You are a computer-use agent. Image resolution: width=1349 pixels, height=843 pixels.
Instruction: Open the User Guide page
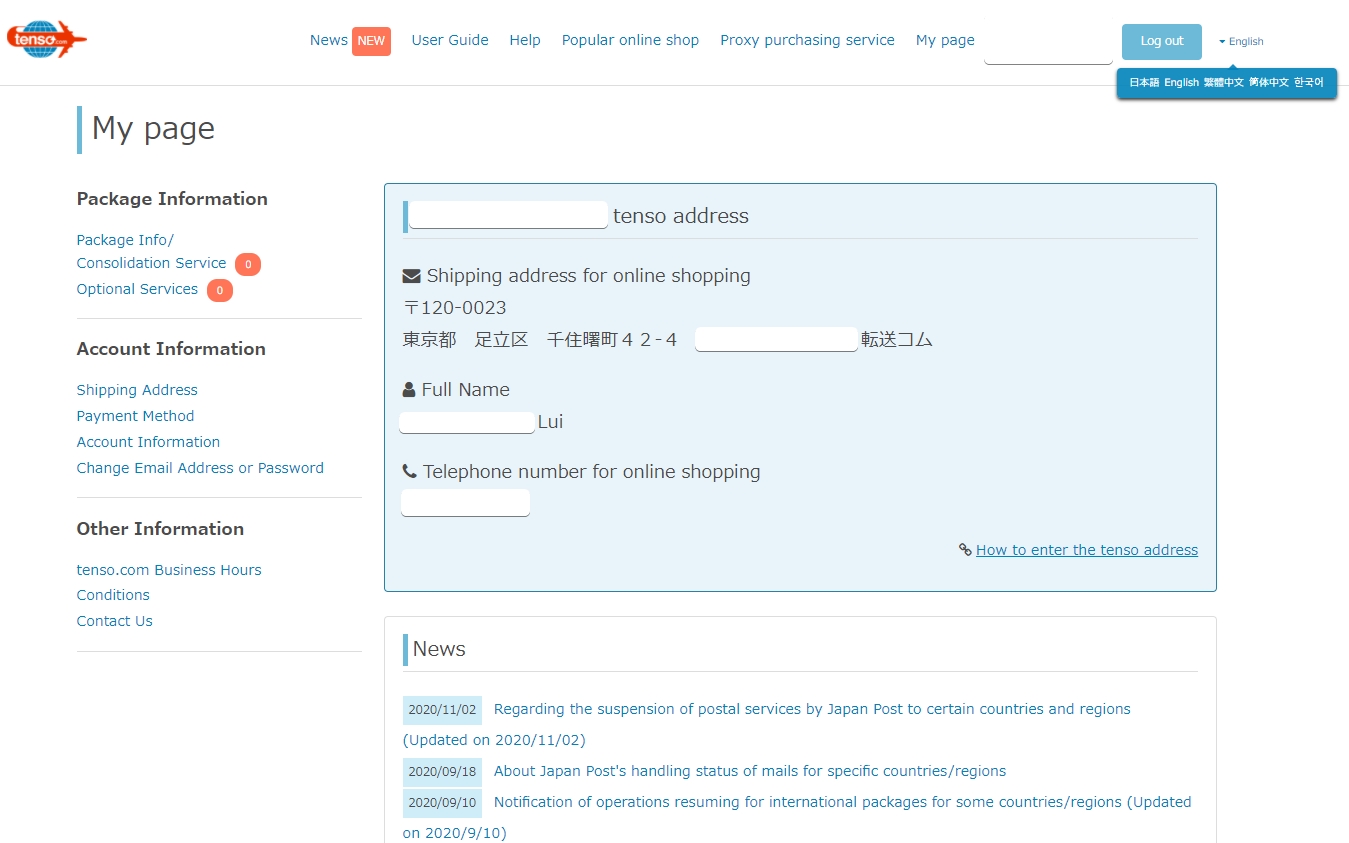tap(450, 40)
